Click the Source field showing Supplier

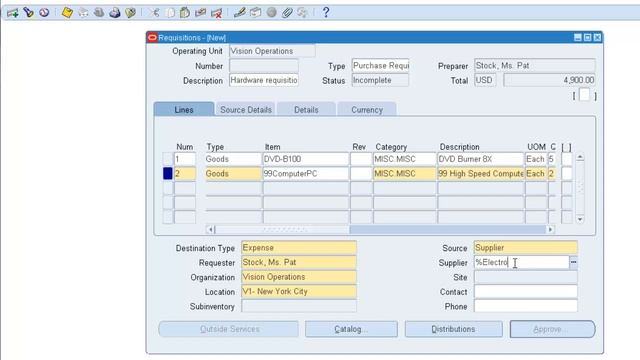[526, 247]
